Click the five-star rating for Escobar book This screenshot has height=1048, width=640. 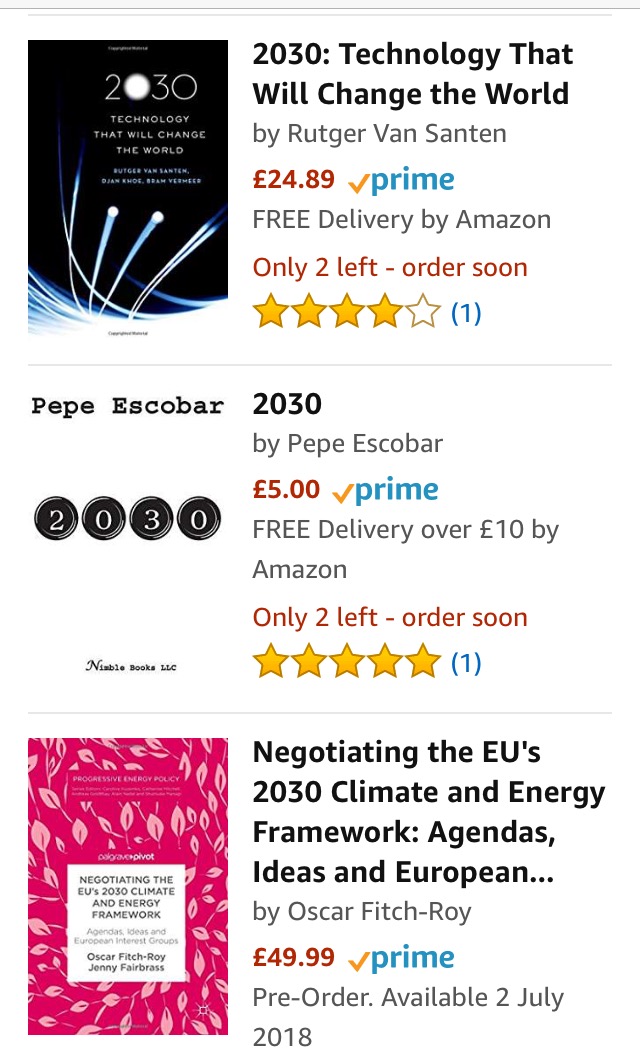[x=346, y=662]
